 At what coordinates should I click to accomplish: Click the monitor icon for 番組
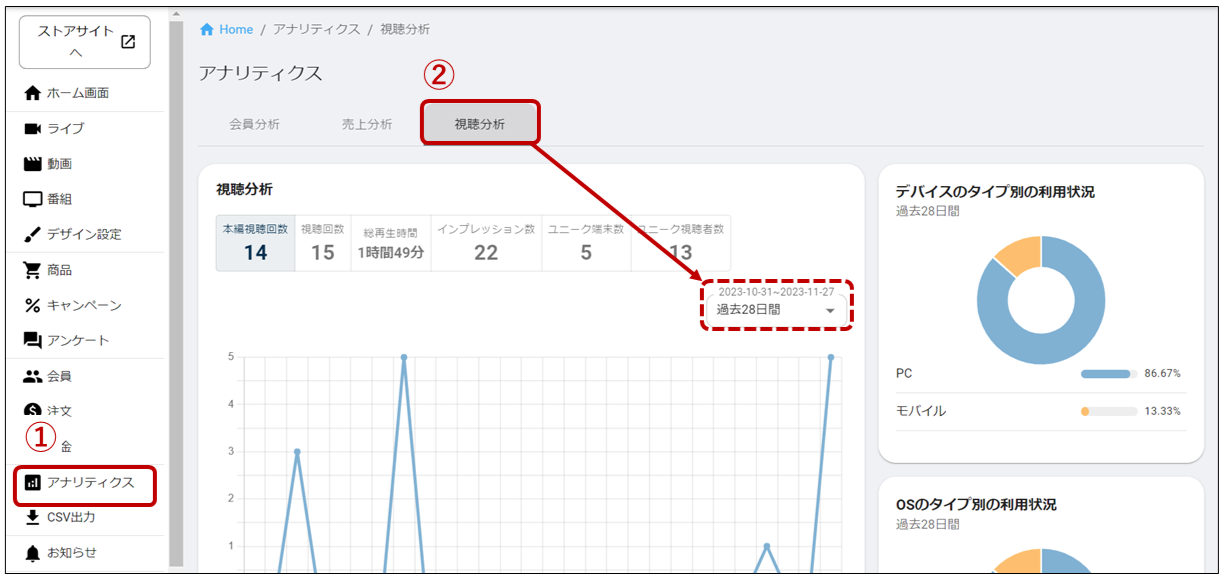click(33, 199)
